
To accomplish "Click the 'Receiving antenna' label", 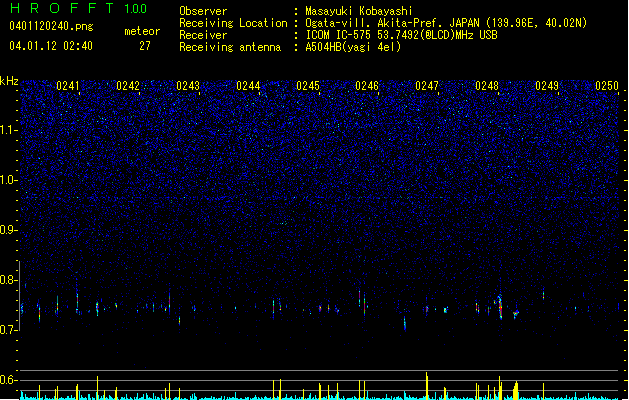I will [230, 47].
